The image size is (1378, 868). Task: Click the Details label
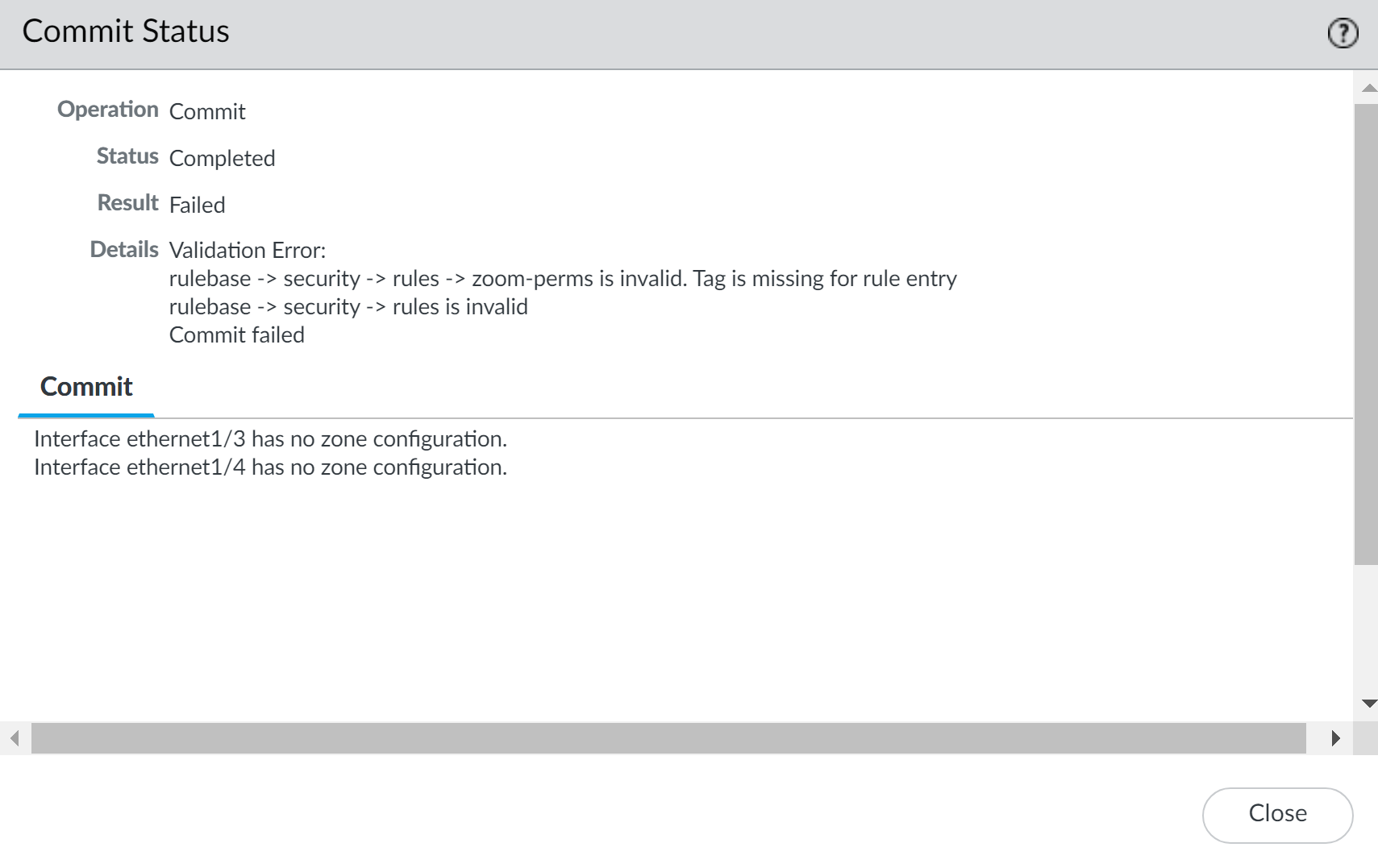123,249
